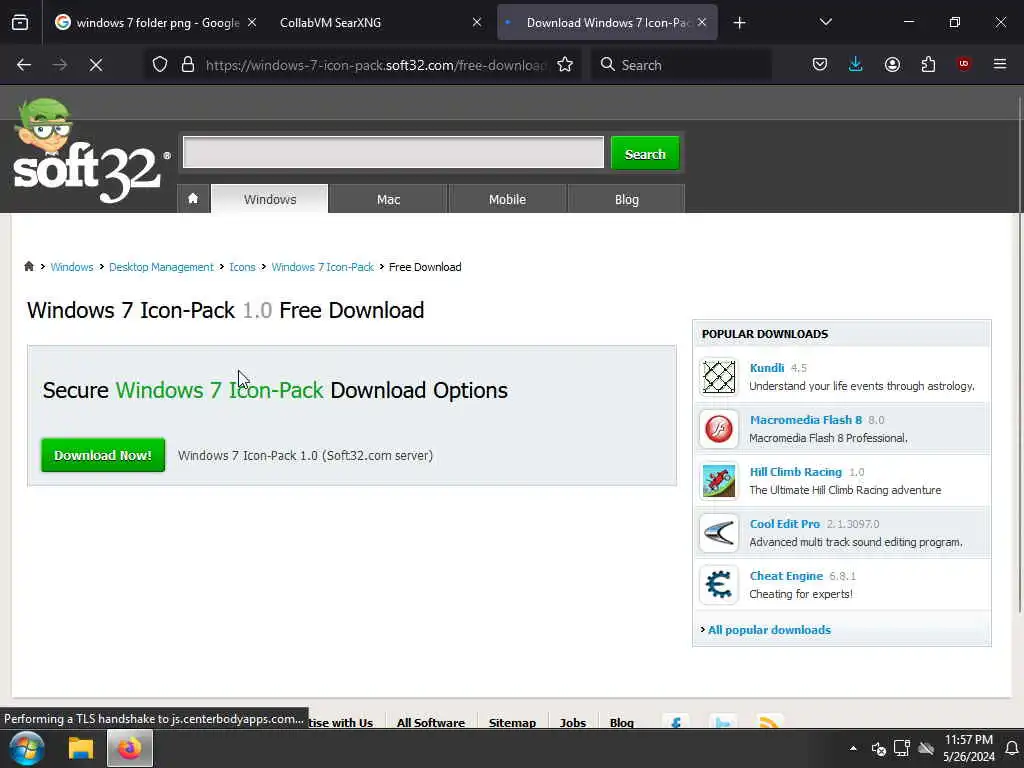Viewport: 1024px width, 768px height.
Task: Open the Firefox account icon
Action: 892,65
